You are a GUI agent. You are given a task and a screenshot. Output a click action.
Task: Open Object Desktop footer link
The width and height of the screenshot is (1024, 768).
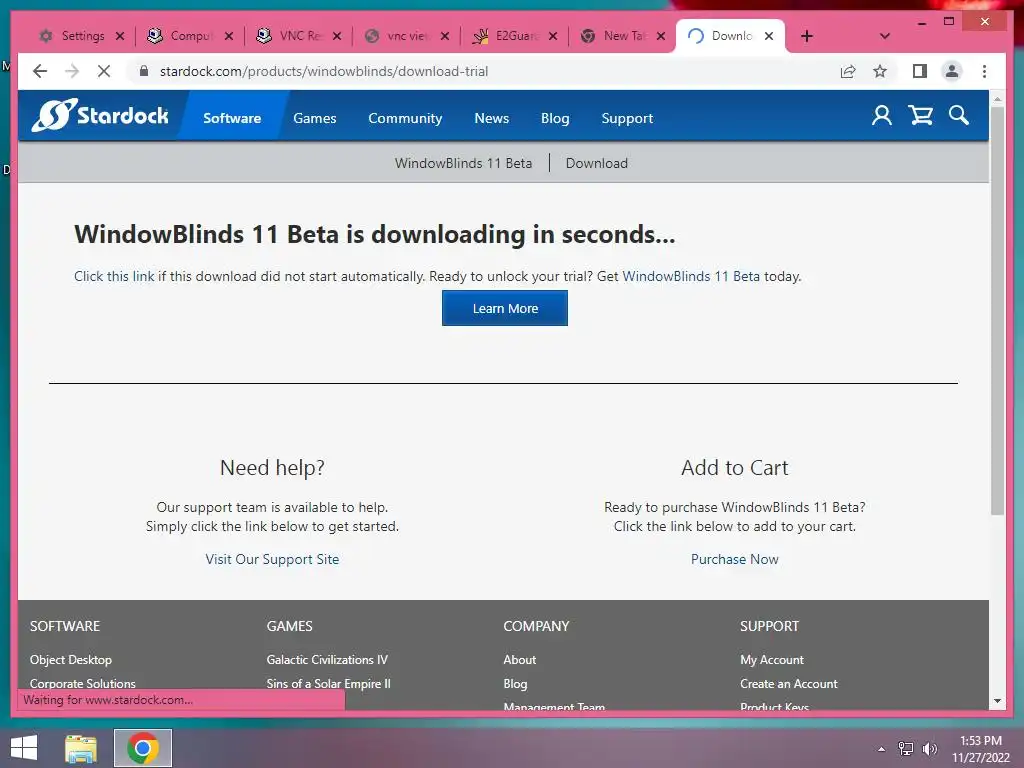[71, 660]
